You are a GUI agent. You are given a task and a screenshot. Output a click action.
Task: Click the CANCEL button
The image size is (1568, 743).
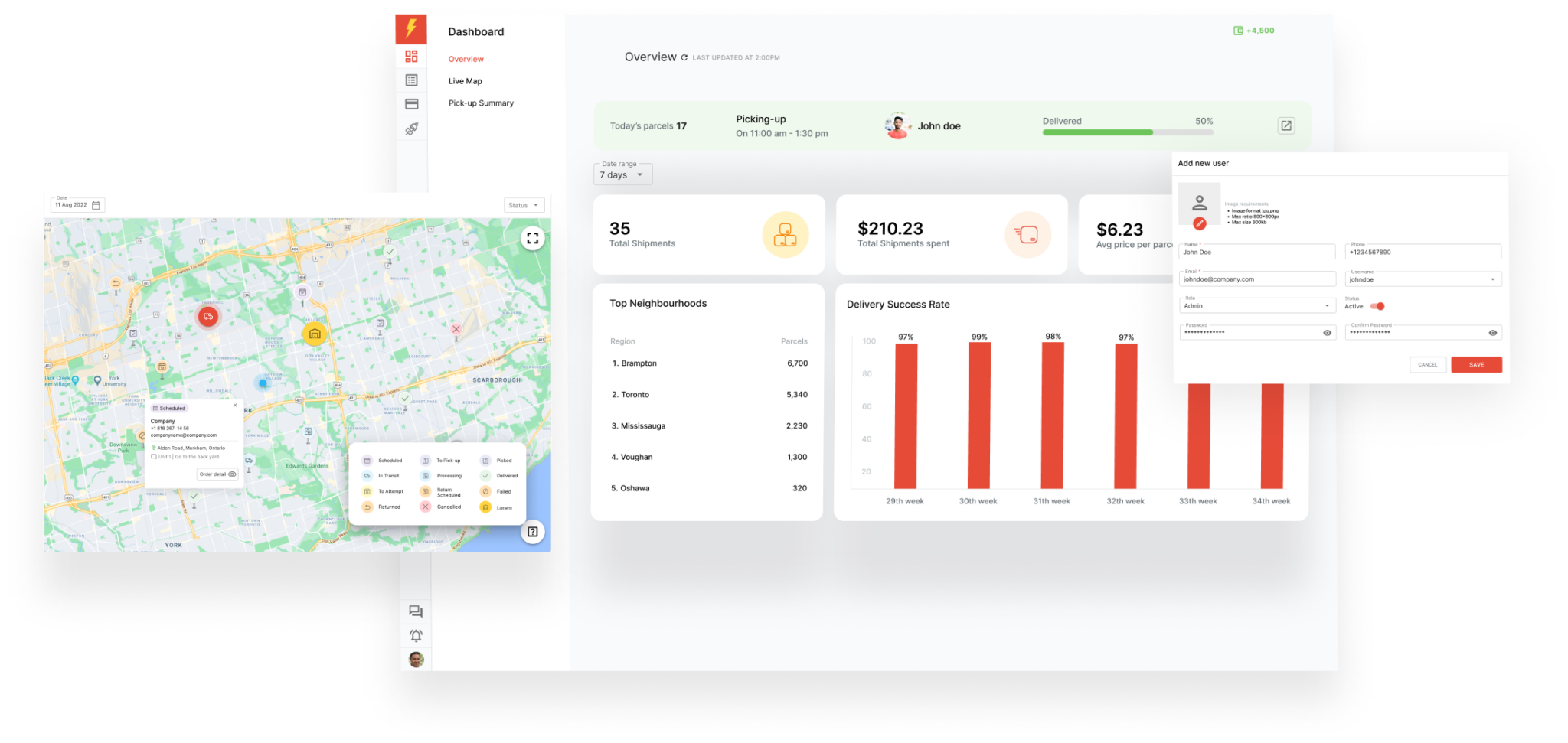[x=1427, y=365]
